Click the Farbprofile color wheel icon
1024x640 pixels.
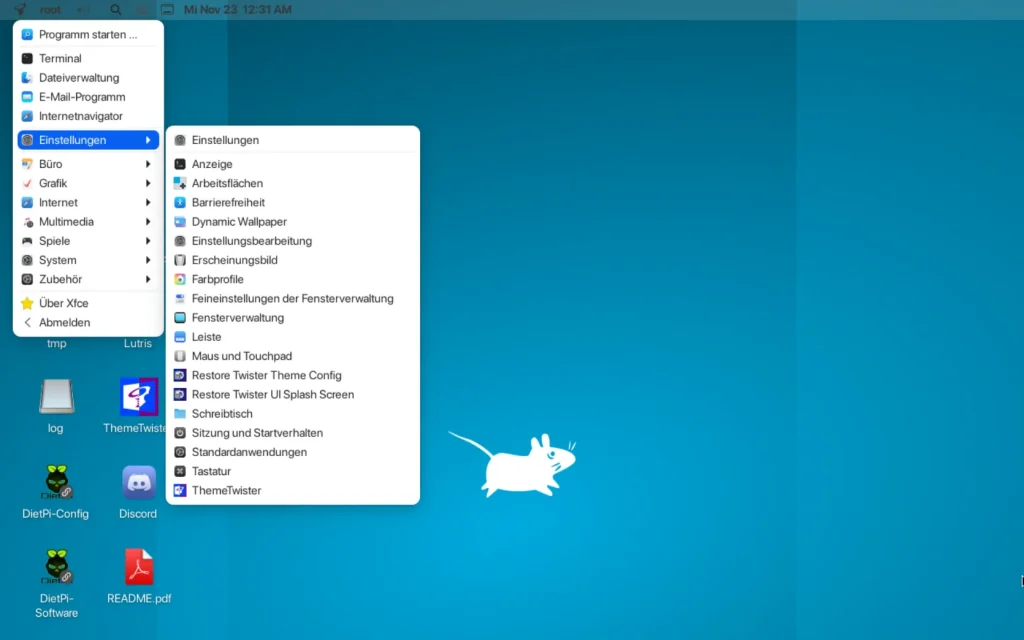(180, 280)
